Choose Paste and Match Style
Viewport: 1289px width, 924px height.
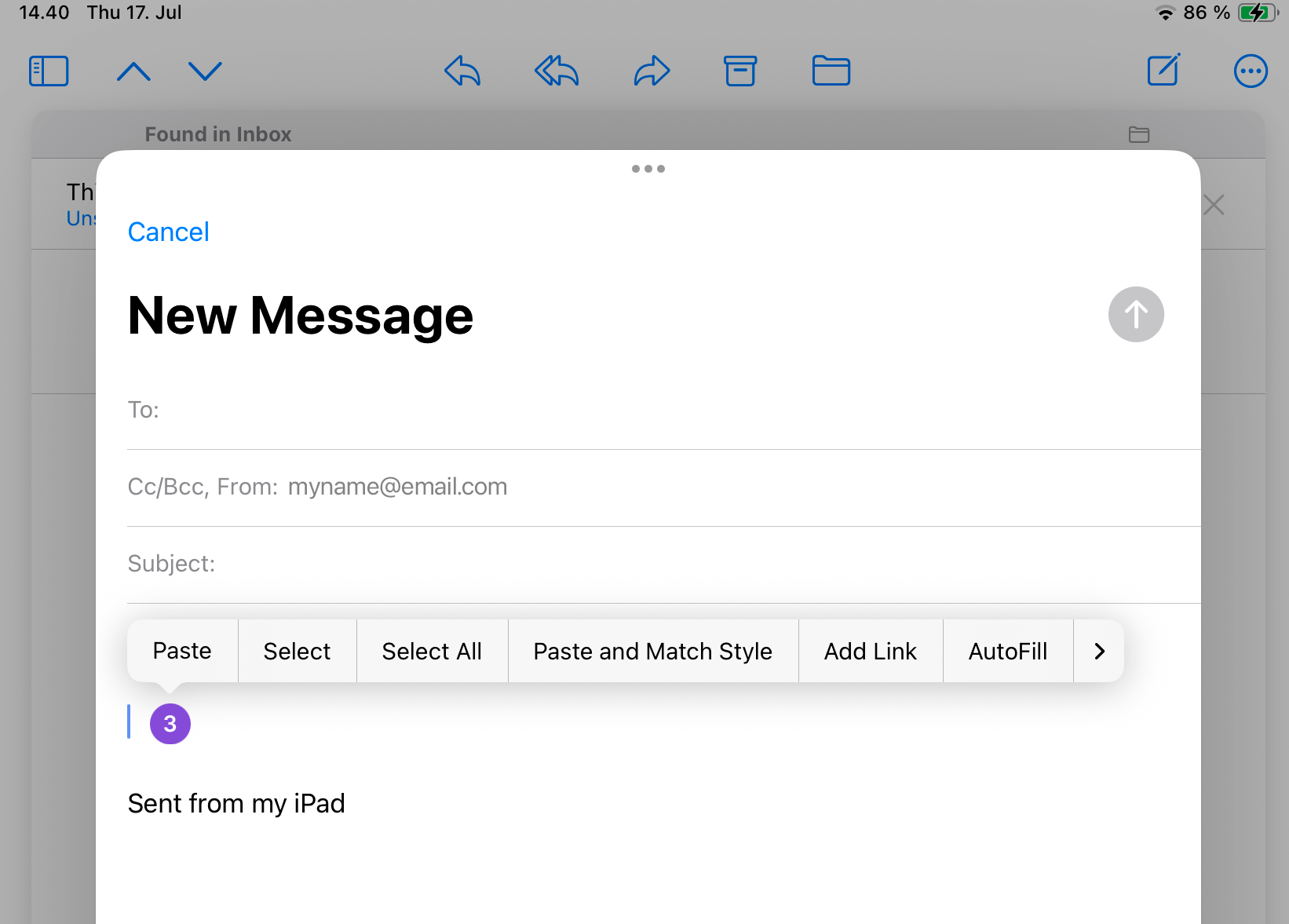(653, 651)
